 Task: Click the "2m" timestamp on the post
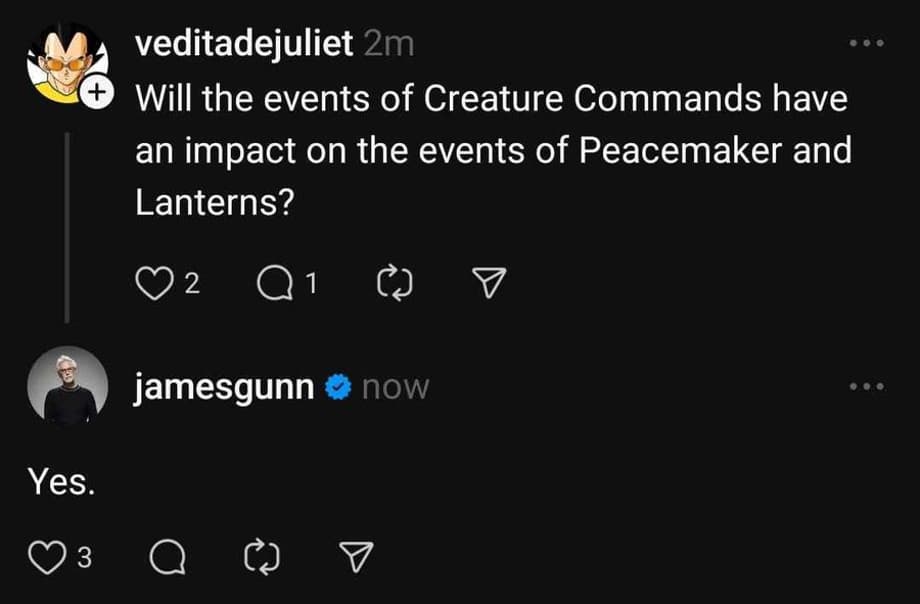(390, 45)
